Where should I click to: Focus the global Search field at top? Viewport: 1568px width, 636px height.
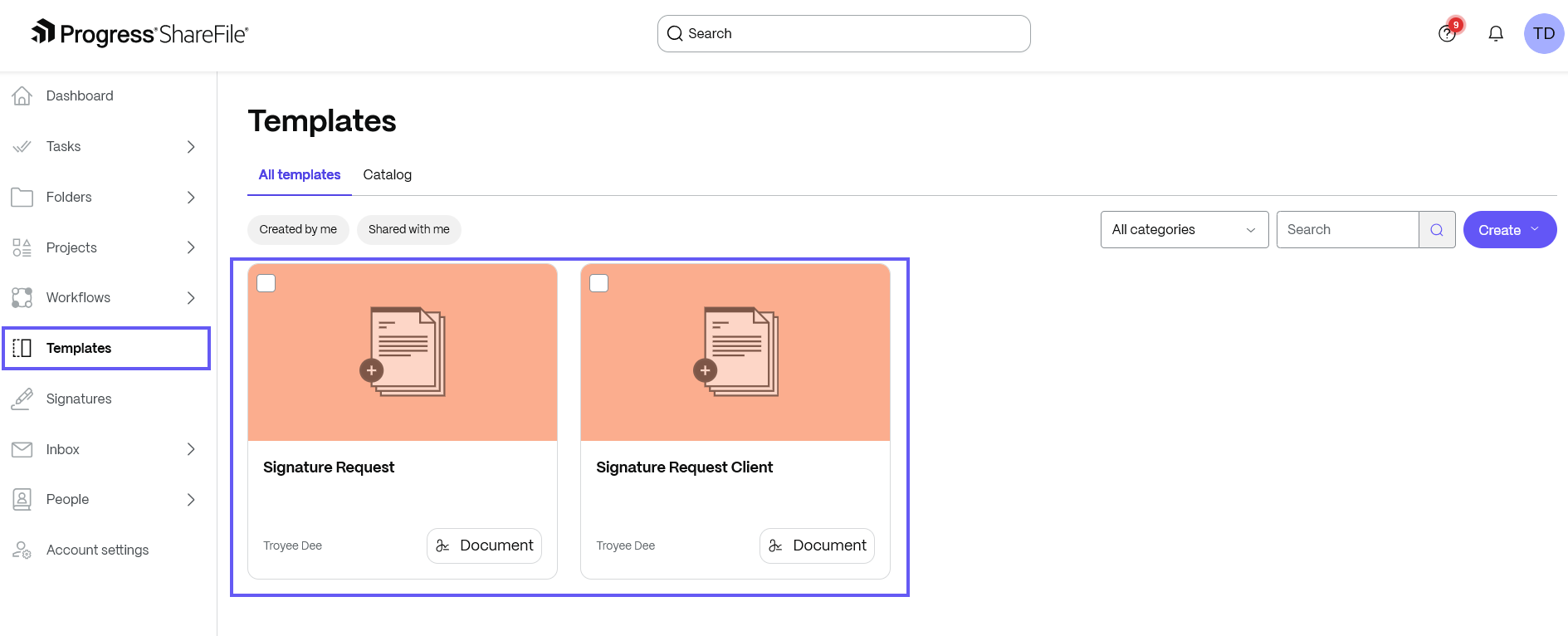click(844, 33)
